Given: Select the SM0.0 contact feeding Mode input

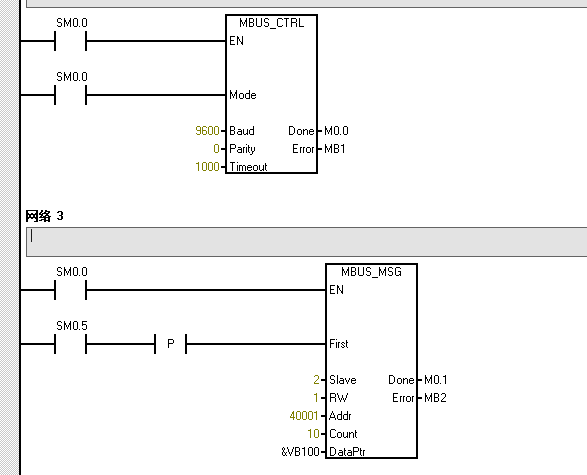Looking at the screenshot, I should tap(70, 95).
